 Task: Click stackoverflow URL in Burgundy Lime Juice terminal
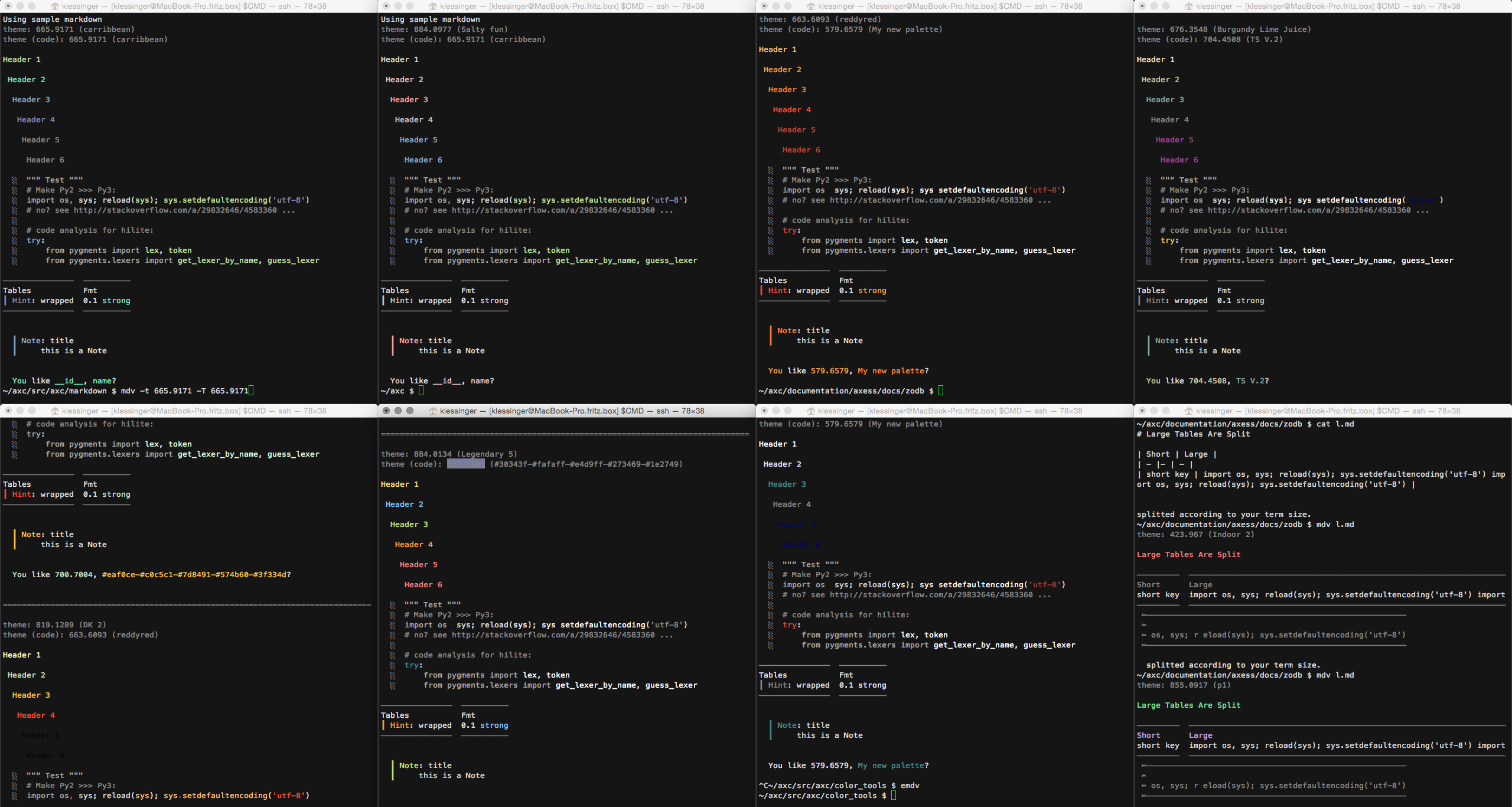point(1309,210)
